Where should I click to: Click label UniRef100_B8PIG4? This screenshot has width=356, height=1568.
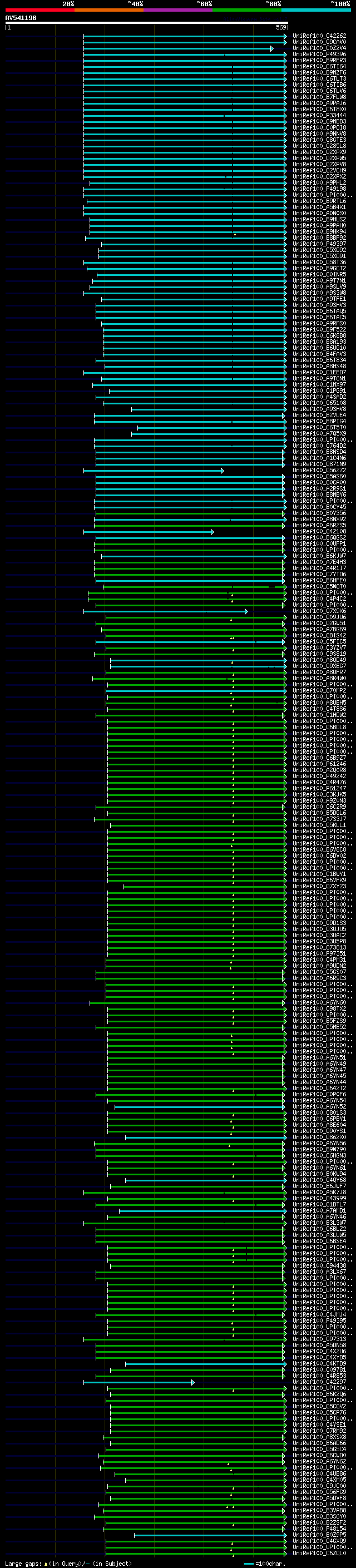coord(319,421)
